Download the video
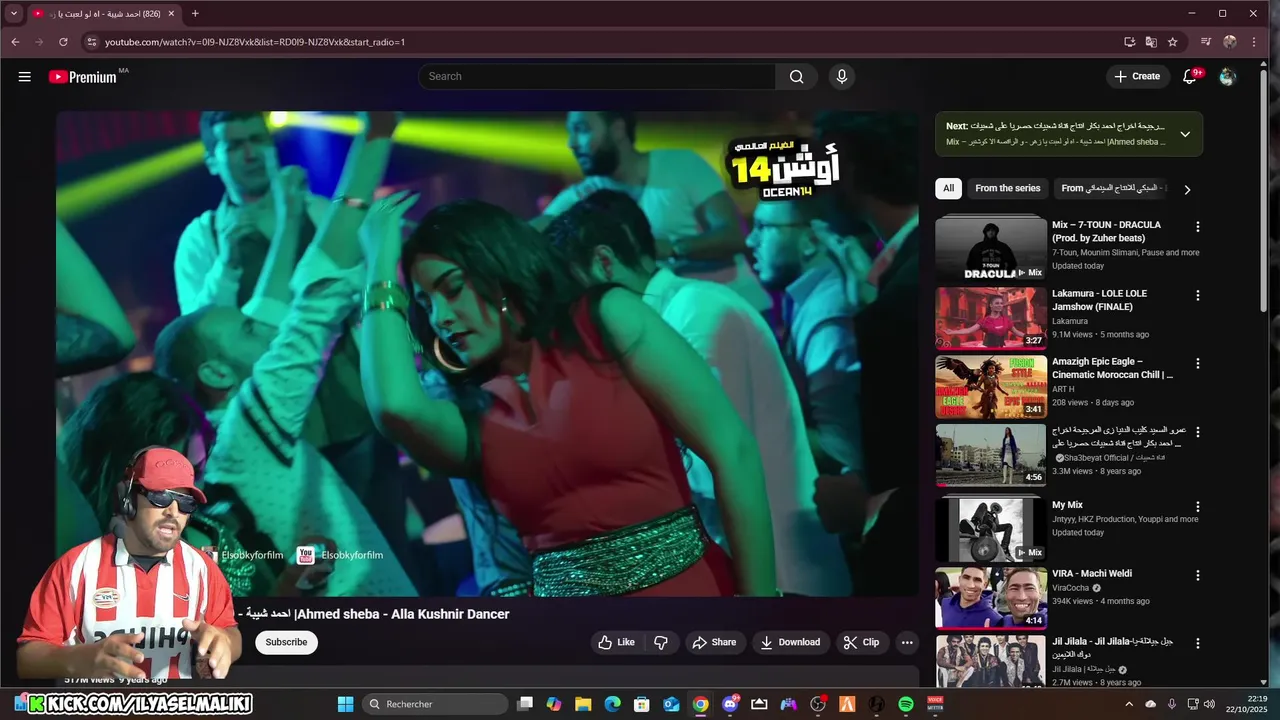Screen dimensions: 1280x720 tap(790, 642)
